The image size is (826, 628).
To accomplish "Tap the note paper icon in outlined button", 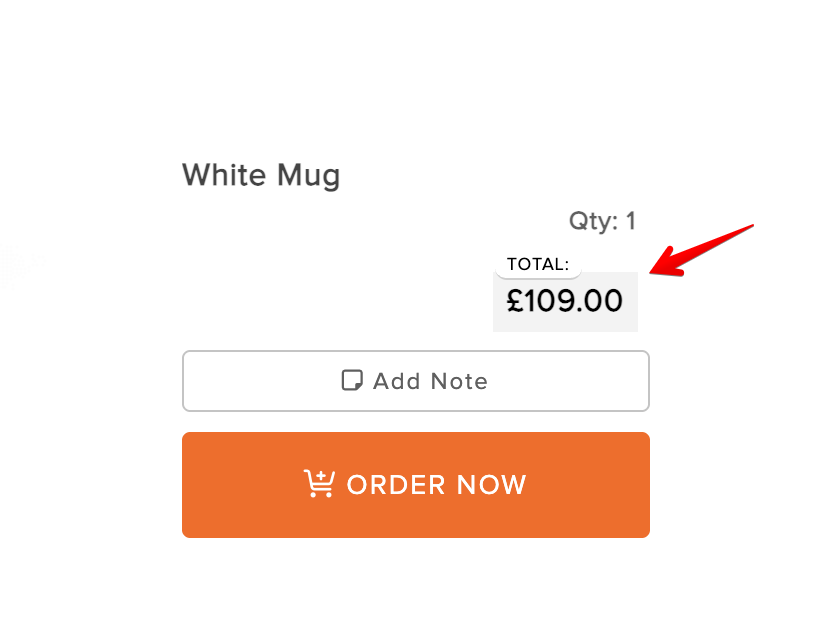I will [352, 380].
